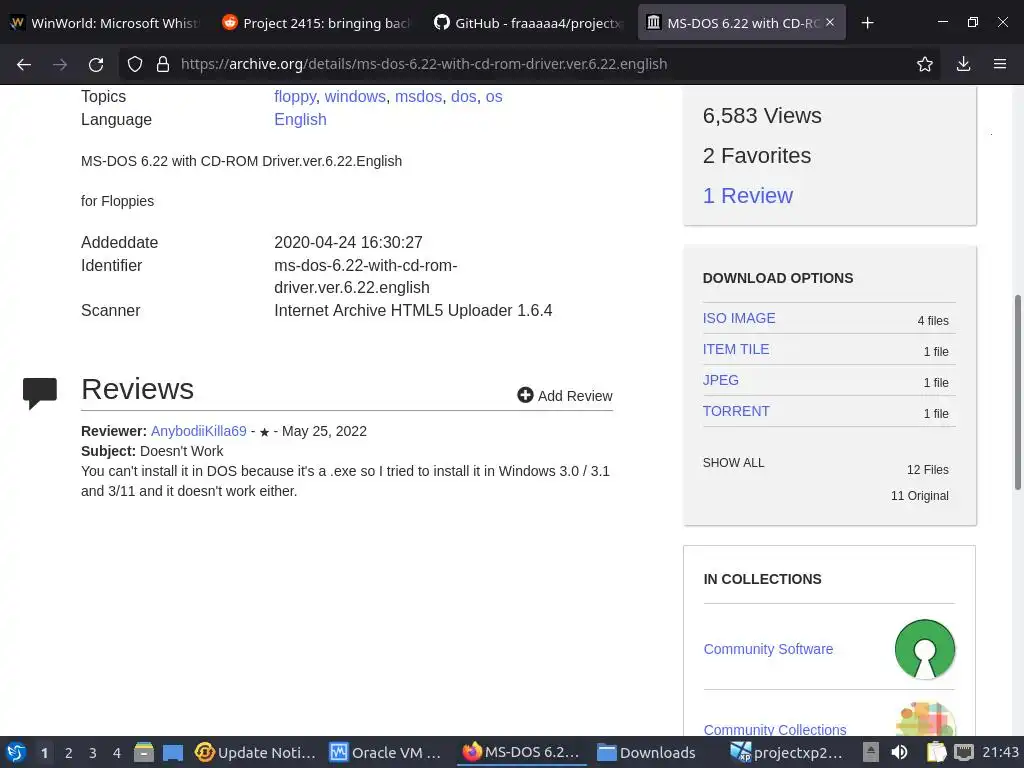Screen dimensions: 1024x768
Task: Download the ITEM TILE file
Action: (736, 349)
